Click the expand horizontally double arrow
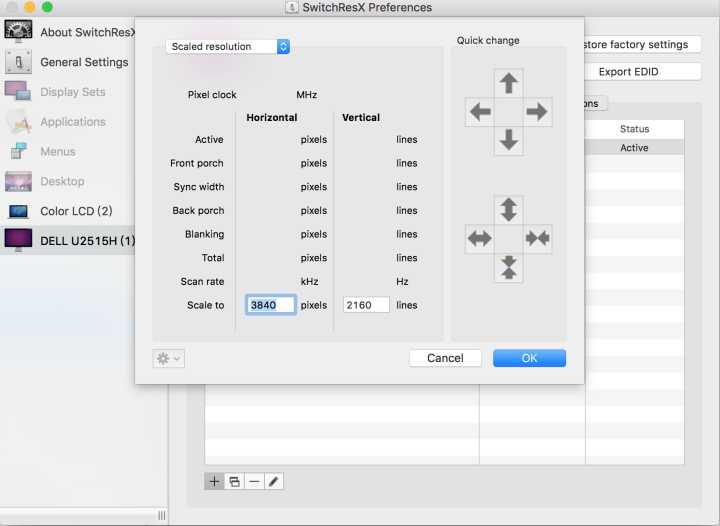Image resolution: width=720 pixels, height=526 pixels. [480, 238]
